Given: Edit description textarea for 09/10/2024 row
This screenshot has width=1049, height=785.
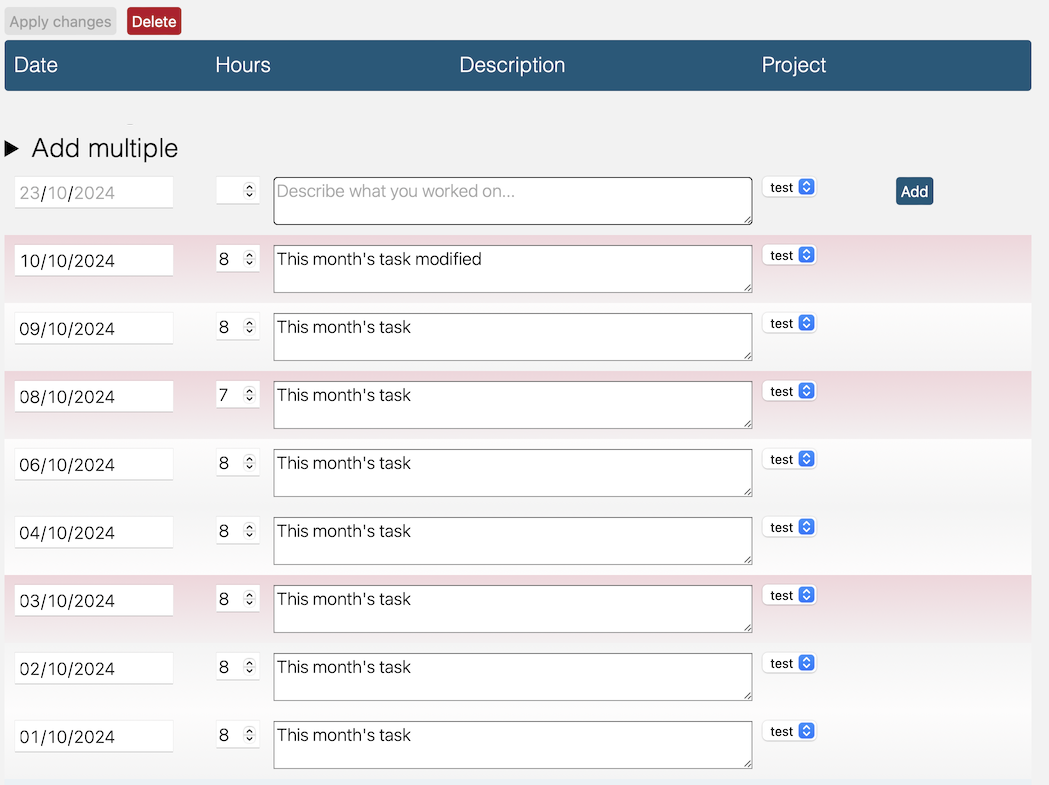Looking at the screenshot, I should 512,337.
